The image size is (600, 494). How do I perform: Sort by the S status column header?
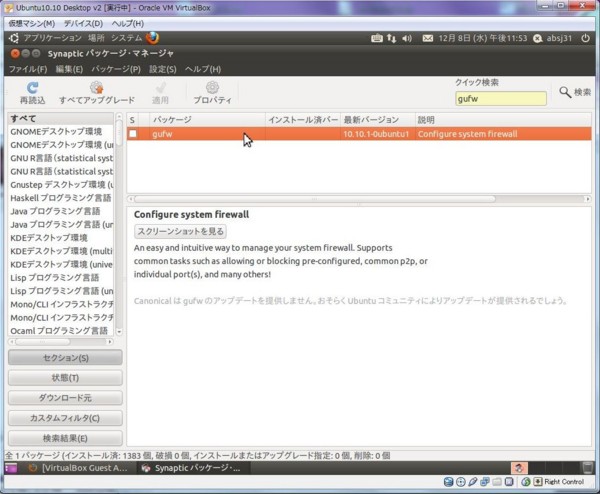point(132,120)
